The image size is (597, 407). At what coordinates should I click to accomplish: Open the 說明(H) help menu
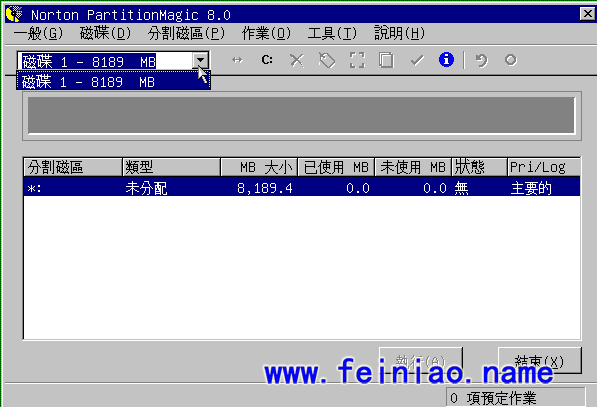click(x=399, y=34)
